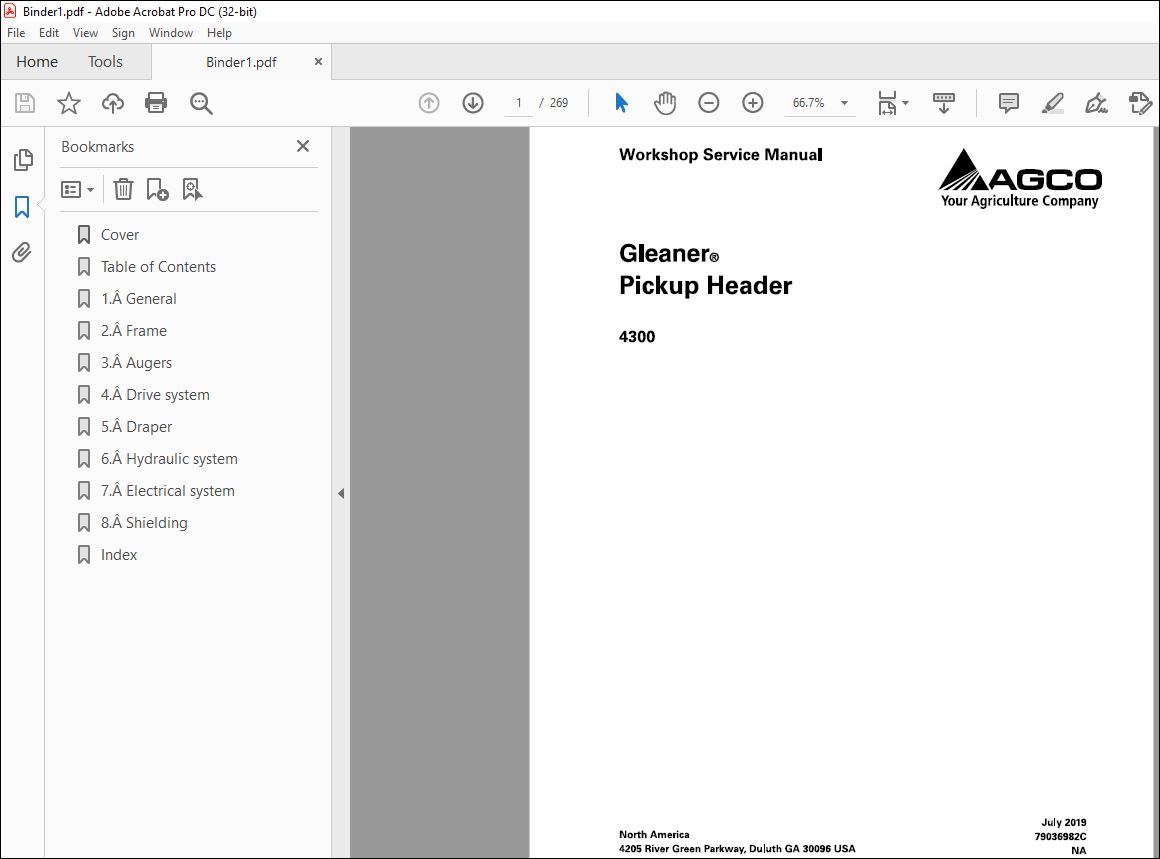Go to the Electrical system bookmark
1160x859 pixels.
point(168,491)
